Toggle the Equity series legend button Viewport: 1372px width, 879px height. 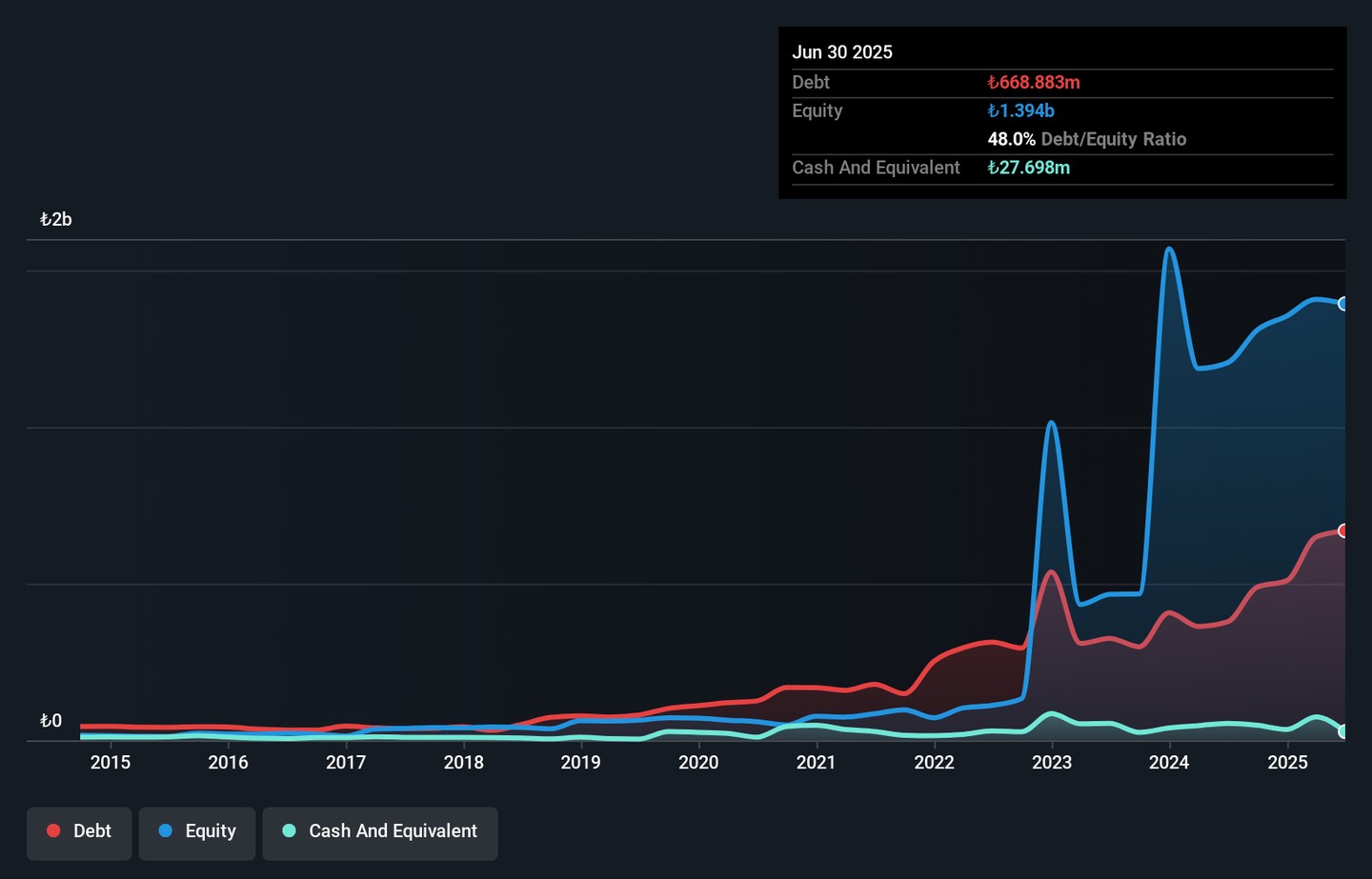197,832
